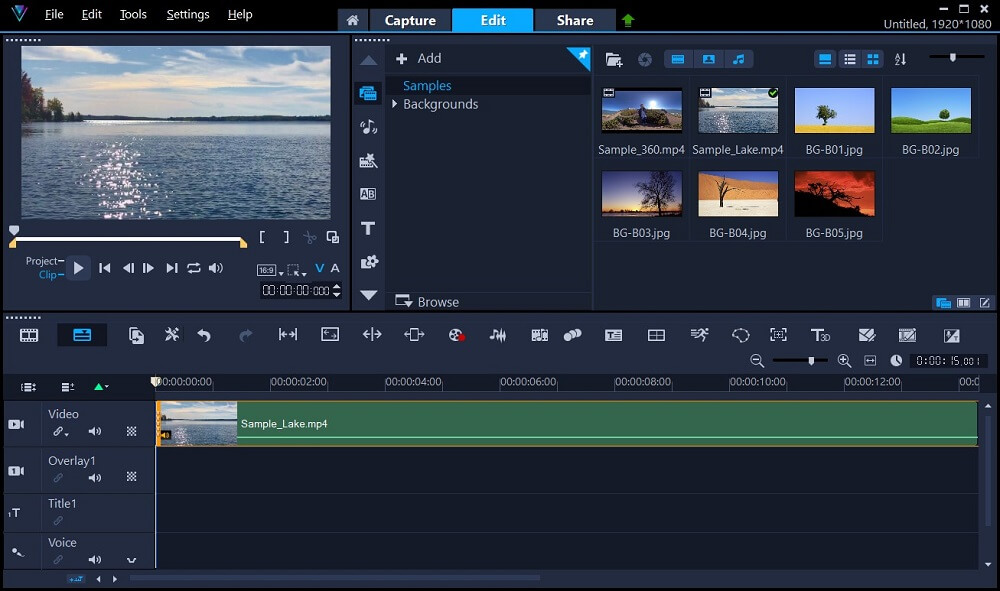The image size is (1000, 591).
Task: Select the Sample_360.mp4 thumbnail
Action: (x=641, y=110)
